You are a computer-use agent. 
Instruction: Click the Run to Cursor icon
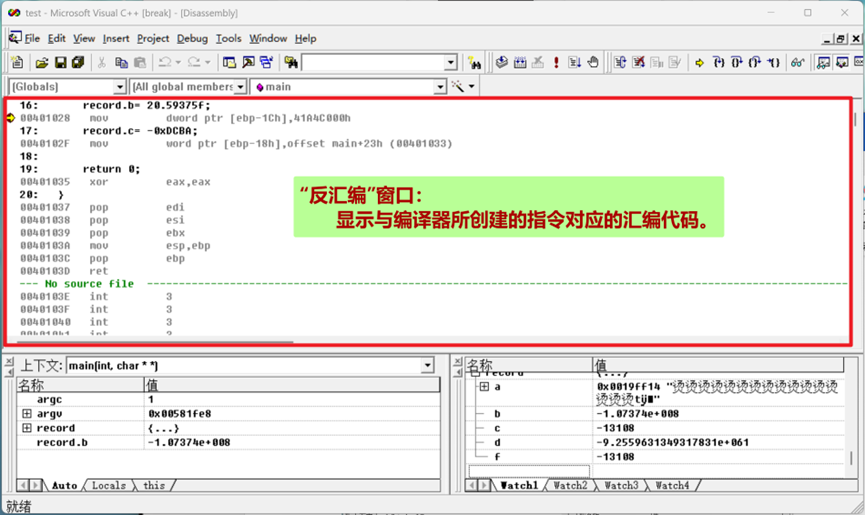pyautogui.click(x=773, y=62)
